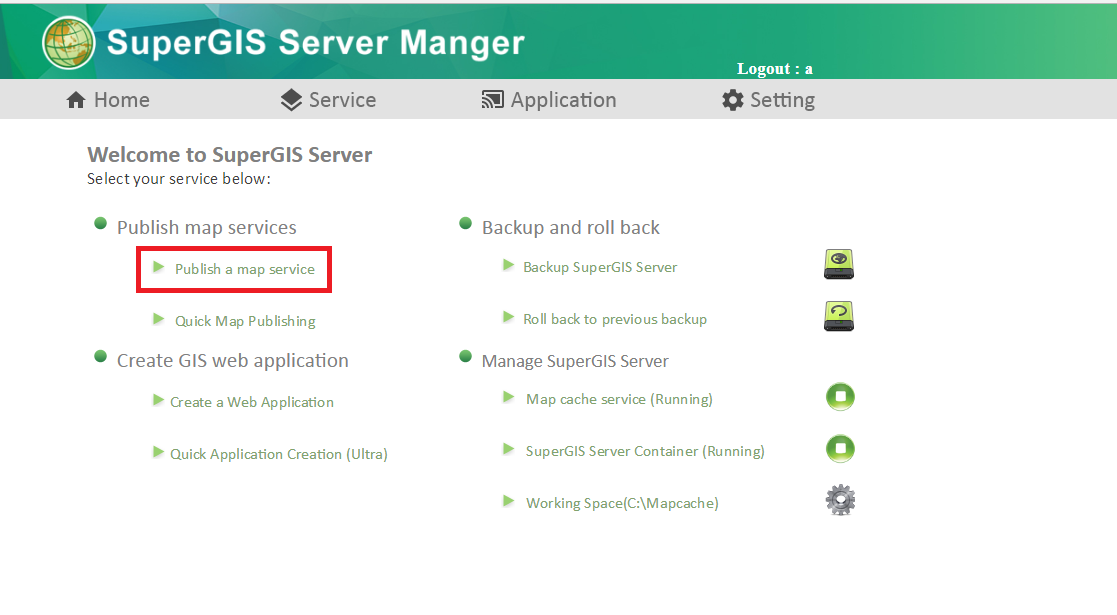Click the Manage SuperGIS Server heading
1117x615 pixels.
coord(575,361)
